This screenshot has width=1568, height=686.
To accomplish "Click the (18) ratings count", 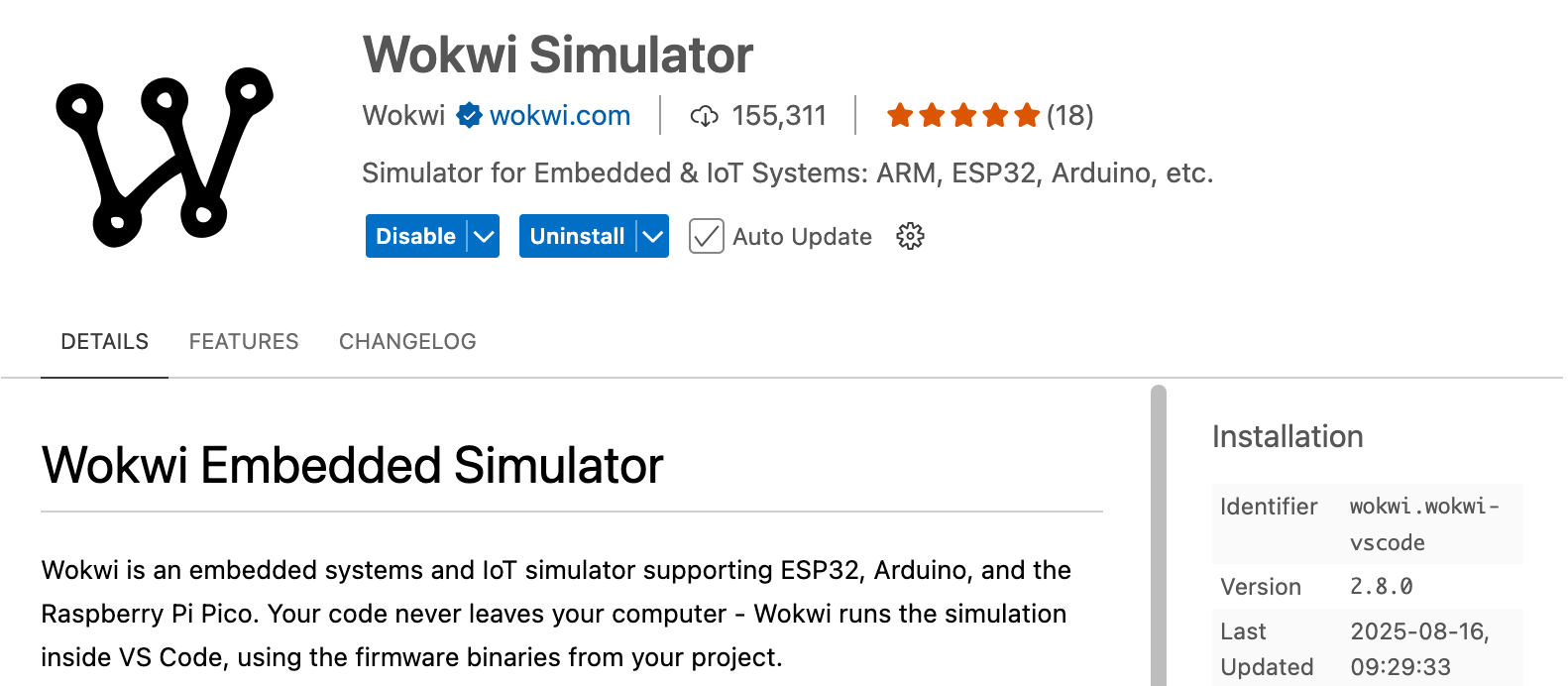I will click(1070, 116).
